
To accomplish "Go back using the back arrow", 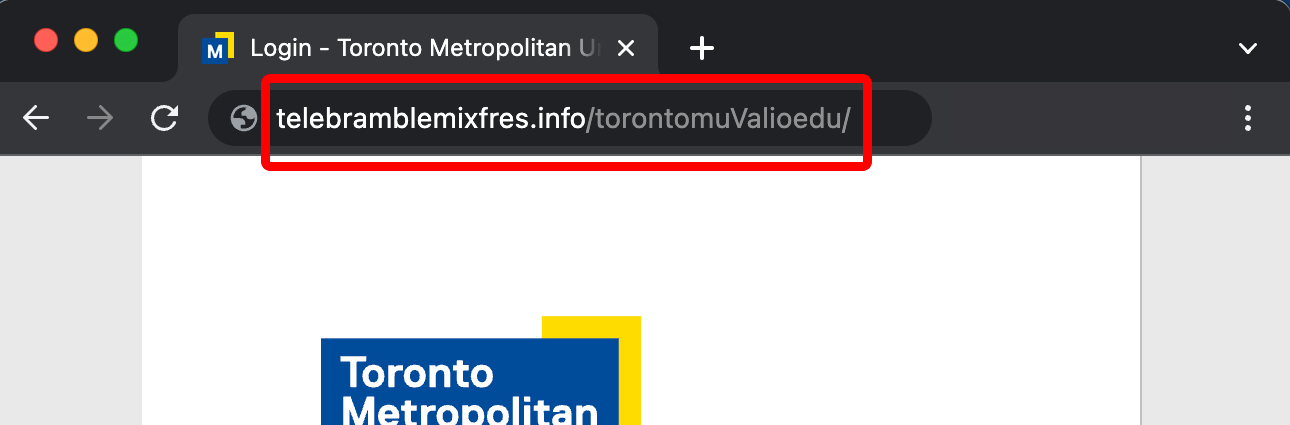I will click(36, 118).
